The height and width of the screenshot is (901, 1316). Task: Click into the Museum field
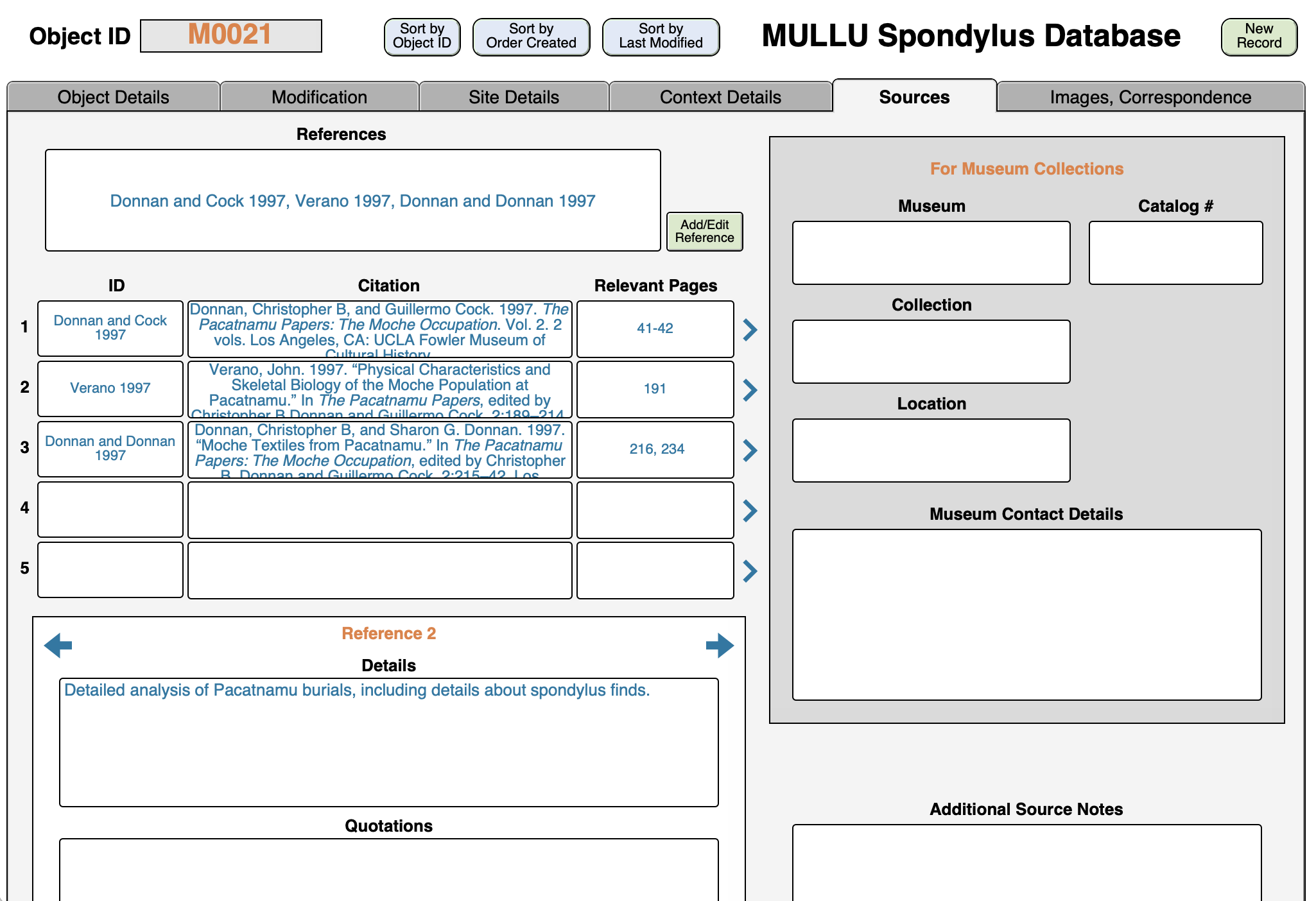click(x=931, y=253)
